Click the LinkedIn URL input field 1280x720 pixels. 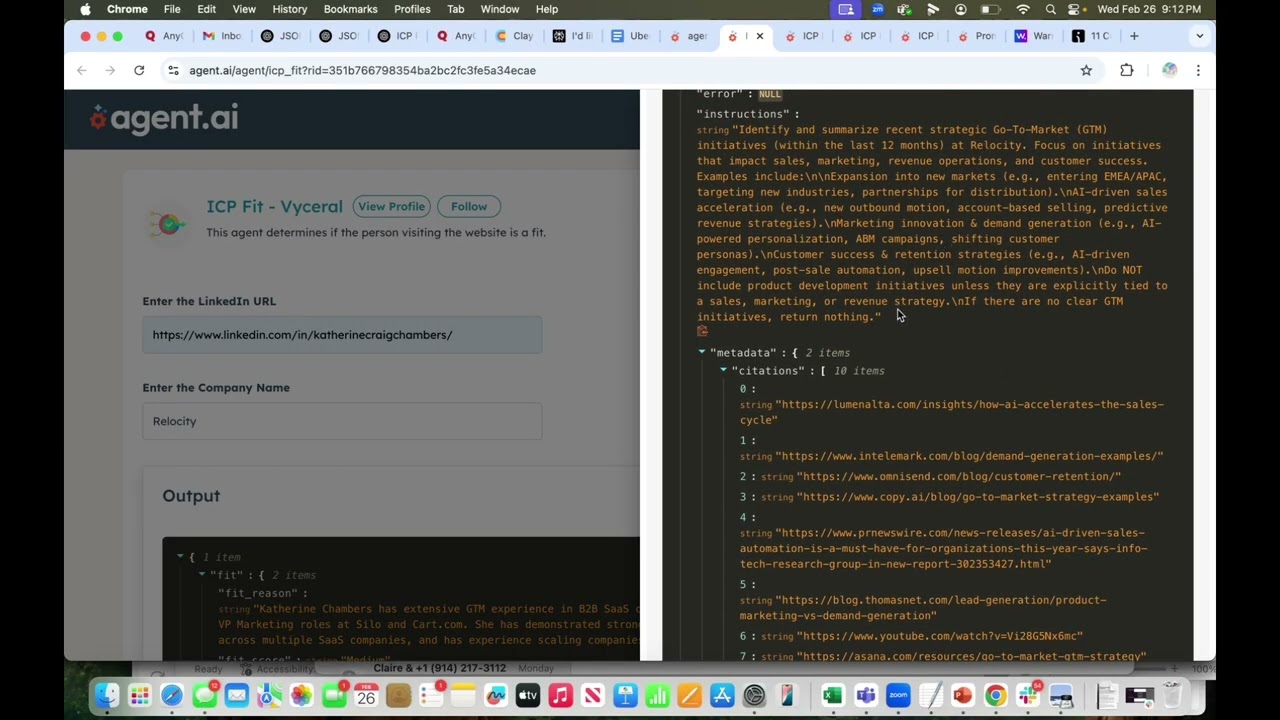click(x=342, y=335)
